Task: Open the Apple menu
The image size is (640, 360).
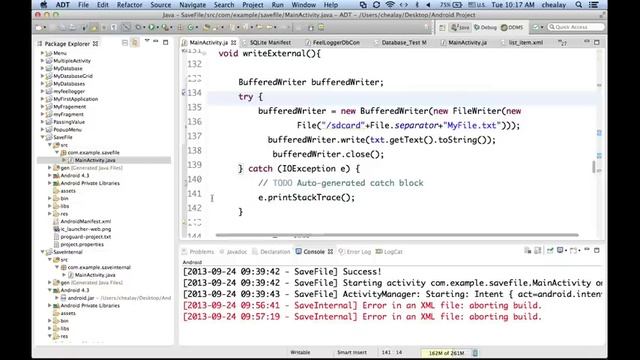Action: point(43,5)
